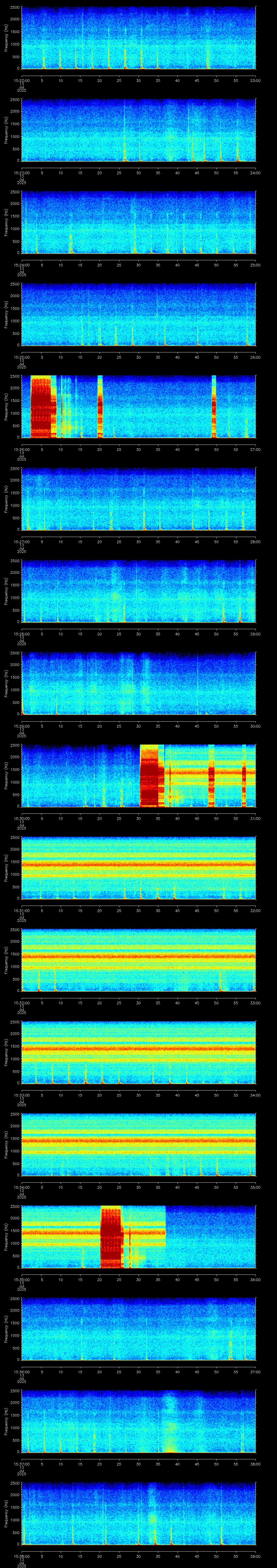Open the 15:24:00 spectrogram panel
The height and width of the screenshot is (1568, 277).
pyautogui.click(x=138, y=222)
